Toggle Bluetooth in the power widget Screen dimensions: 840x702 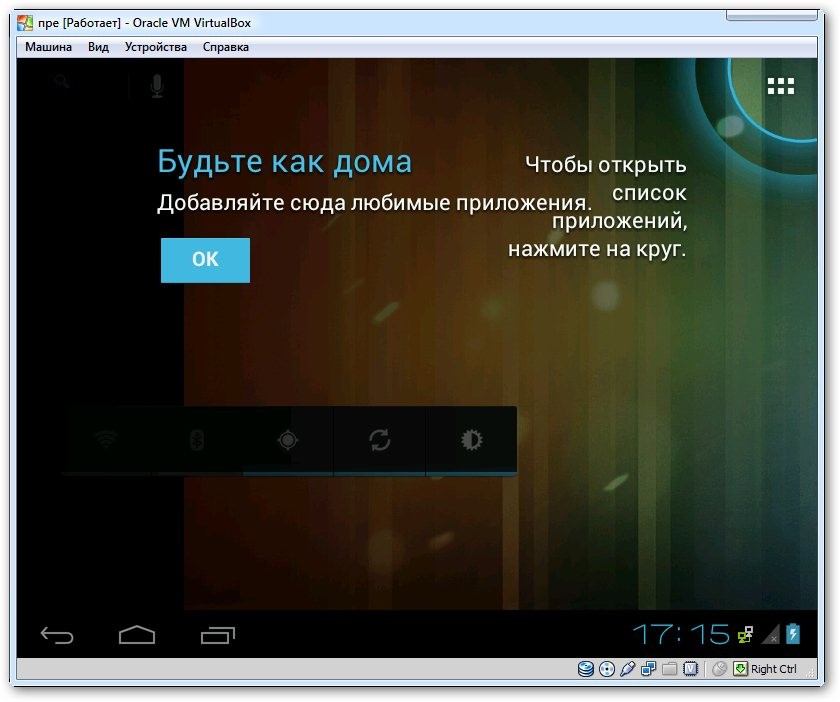pyautogui.click(x=197, y=440)
